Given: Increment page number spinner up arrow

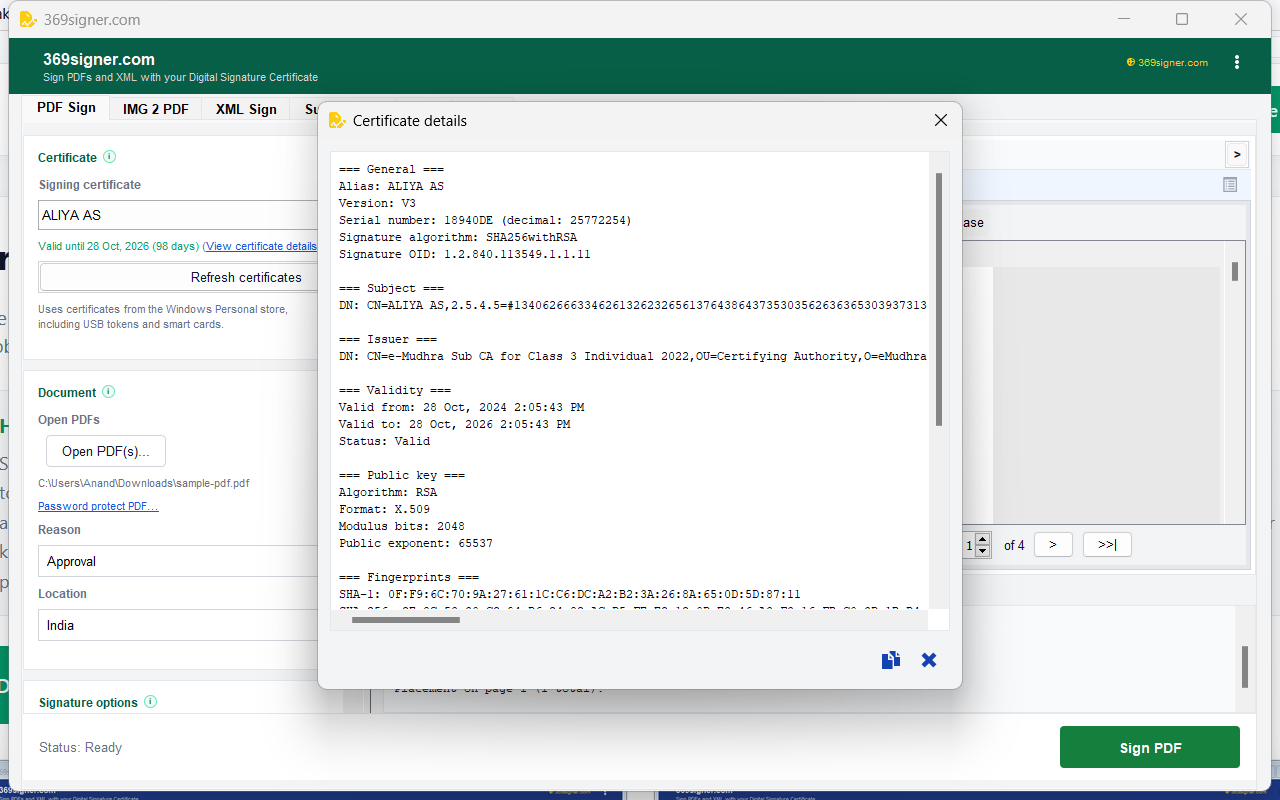Looking at the screenshot, I should (x=982, y=538).
